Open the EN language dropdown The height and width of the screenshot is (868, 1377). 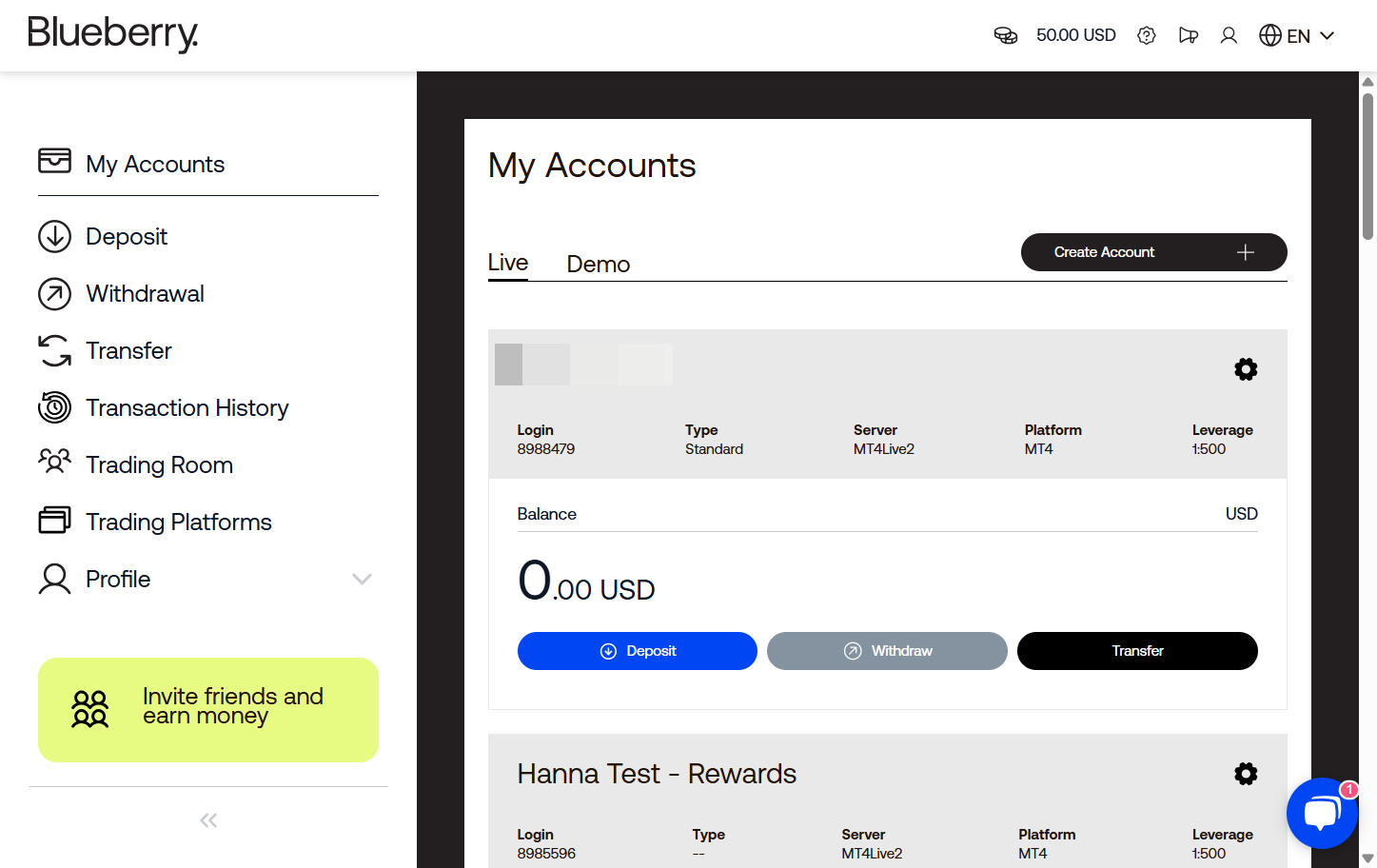tap(1297, 35)
